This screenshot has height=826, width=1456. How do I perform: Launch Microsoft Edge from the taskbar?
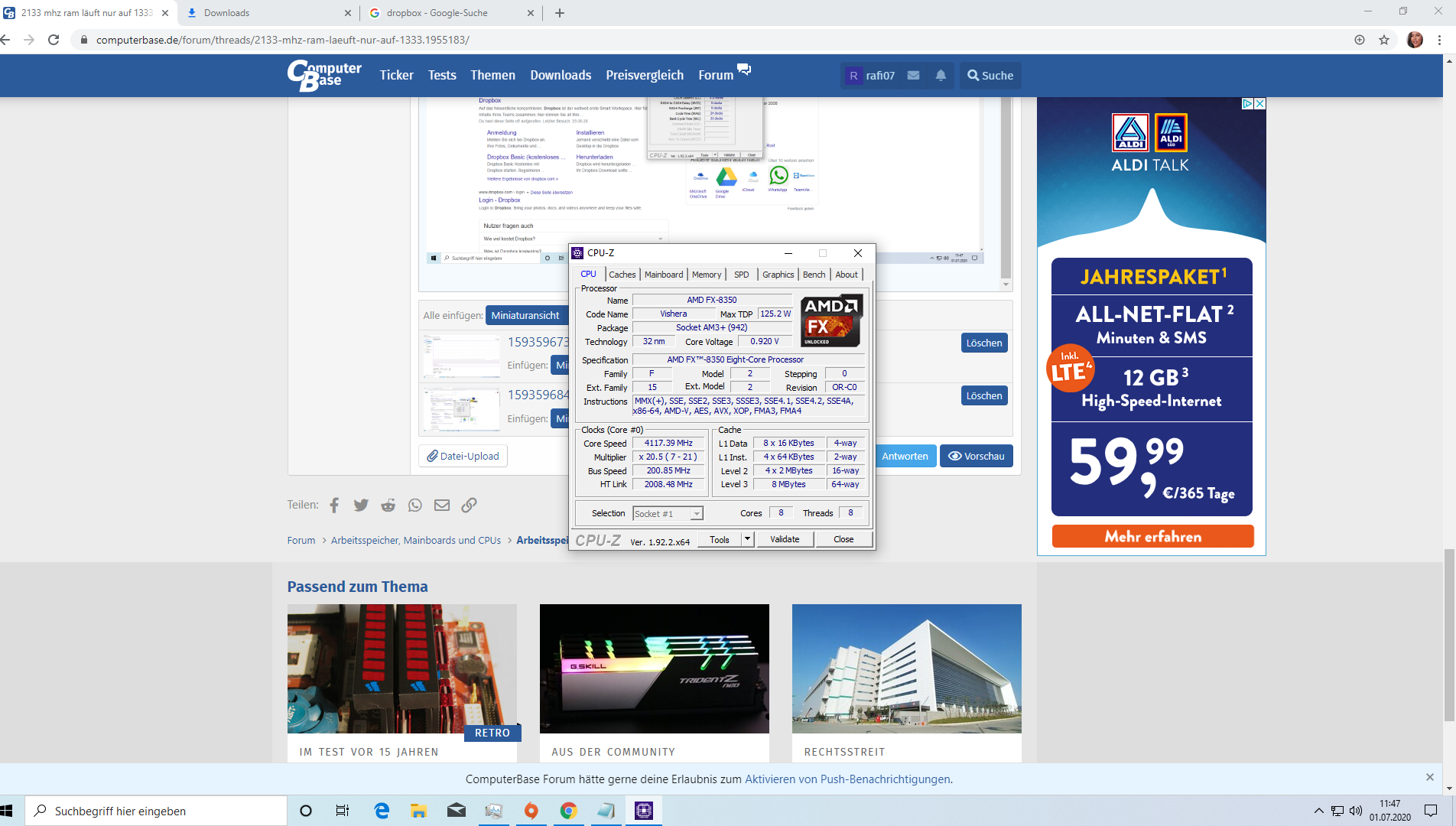(382, 811)
